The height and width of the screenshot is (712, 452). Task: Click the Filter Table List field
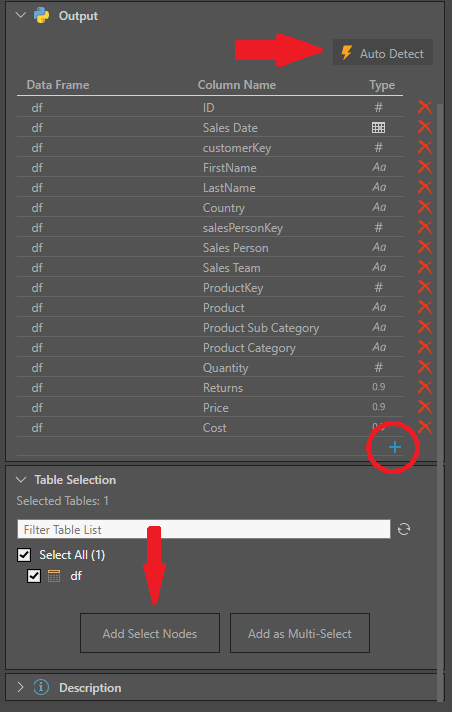(x=204, y=529)
